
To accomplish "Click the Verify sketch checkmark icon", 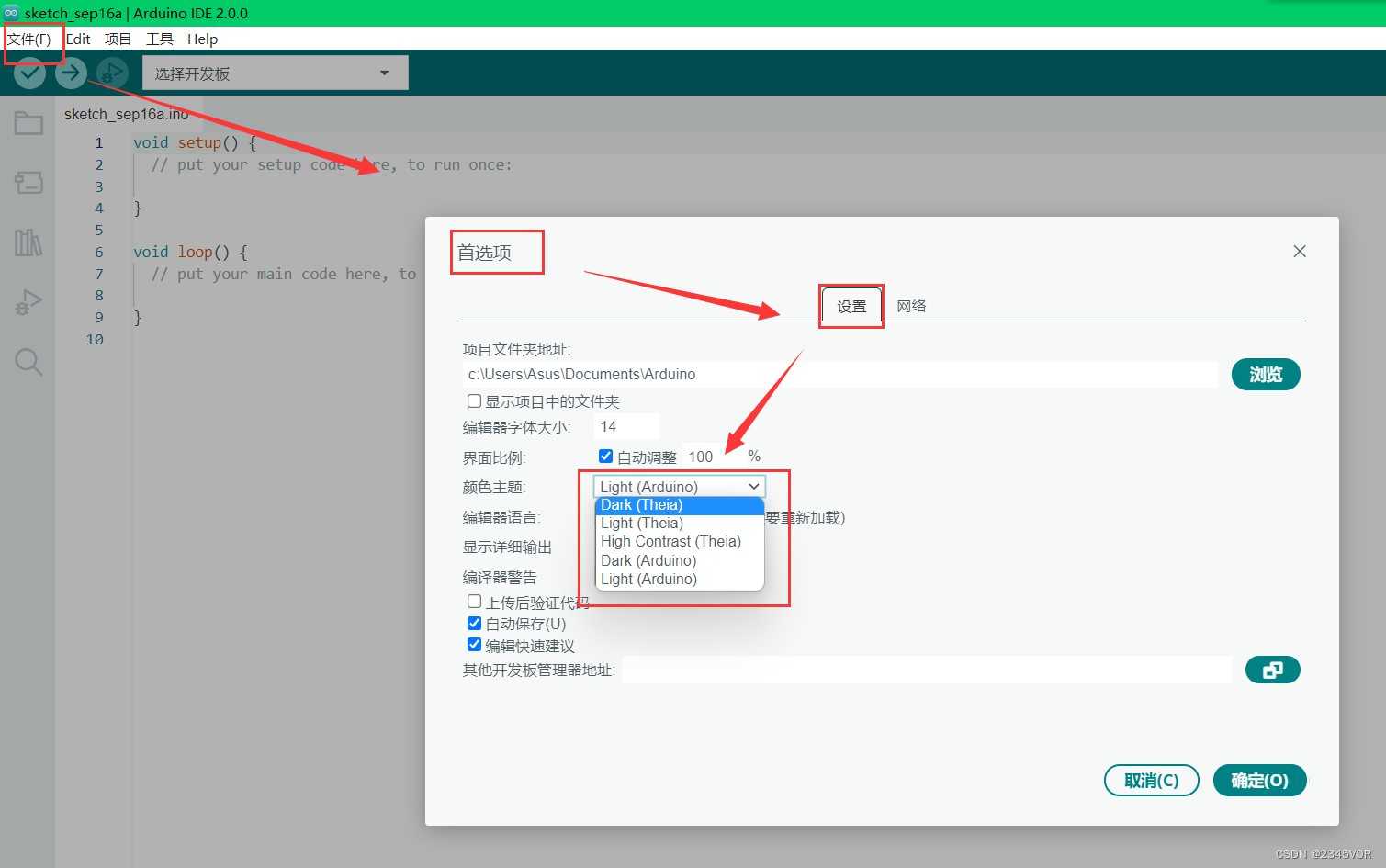I will click(x=29, y=73).
